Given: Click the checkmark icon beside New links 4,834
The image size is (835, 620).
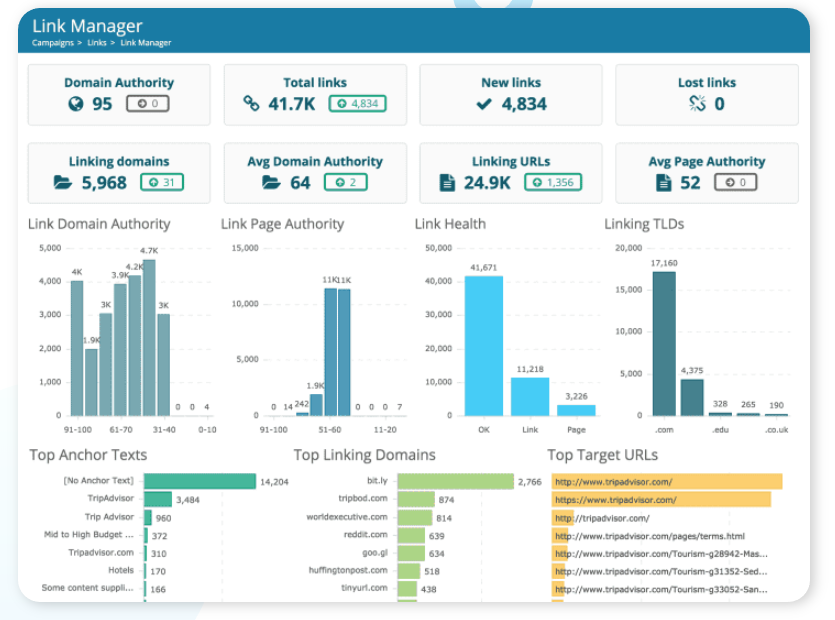Looking at the screenshot, I should coord(484,104).
